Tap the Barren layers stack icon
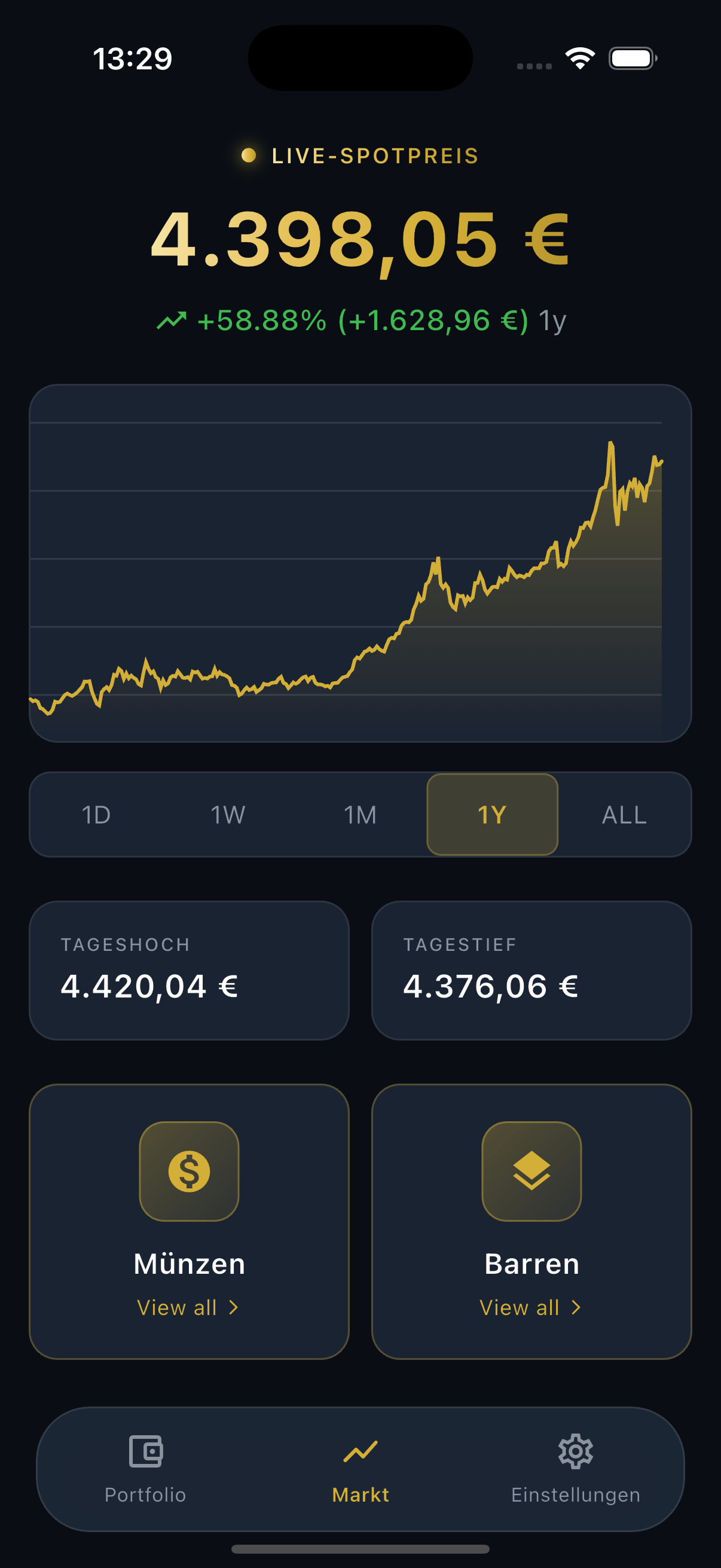 click(x=531, y=1171)
